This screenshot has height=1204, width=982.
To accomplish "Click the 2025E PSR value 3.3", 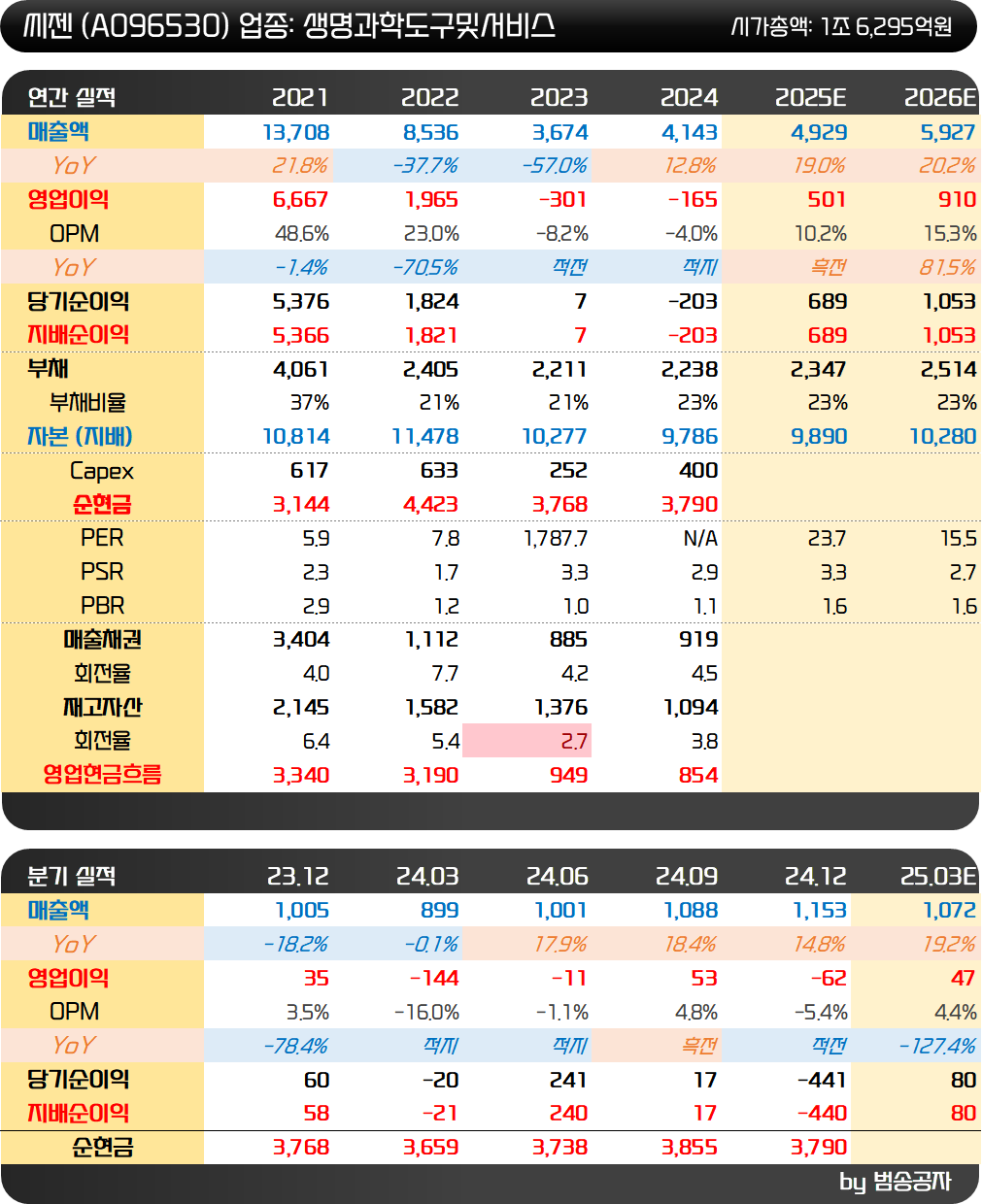I will click(835, 572).
